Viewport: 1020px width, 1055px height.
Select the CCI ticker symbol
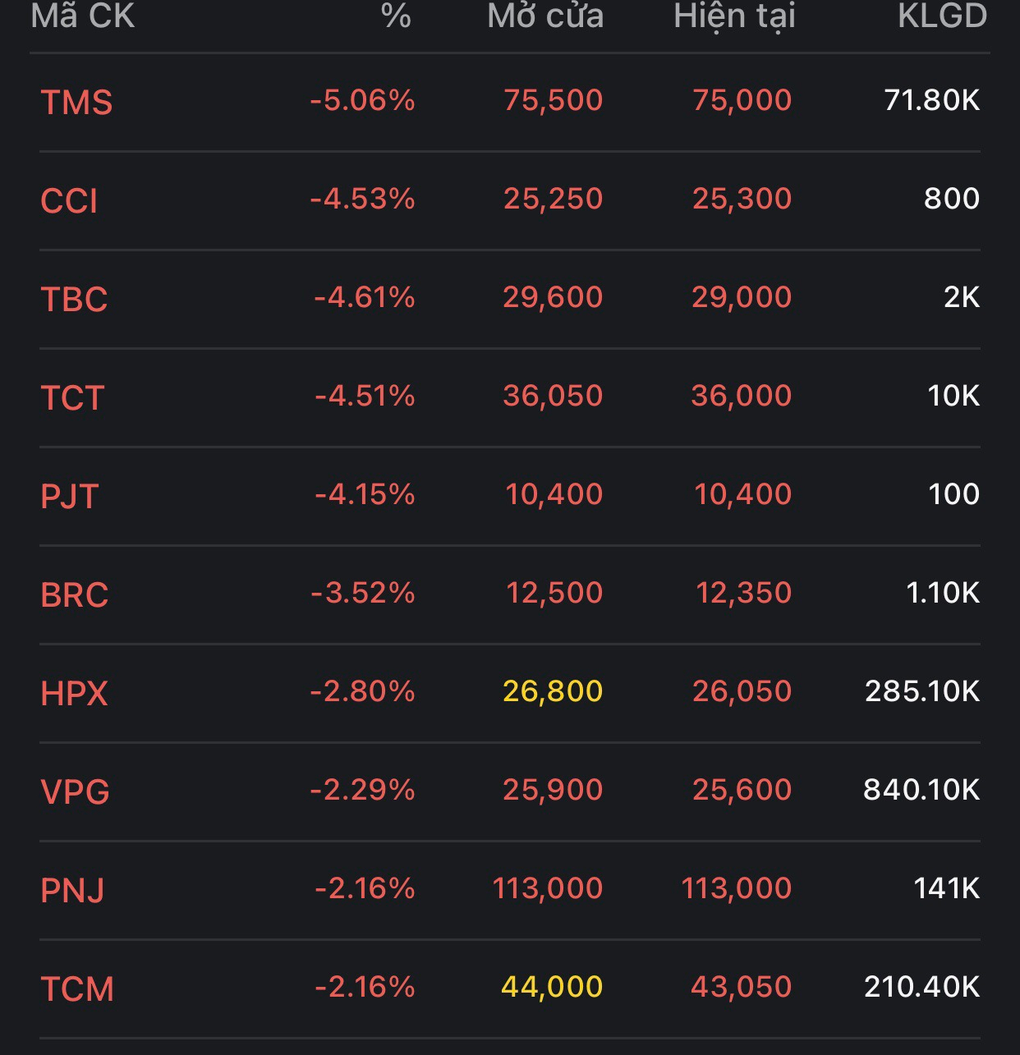(x=69, y=201)
